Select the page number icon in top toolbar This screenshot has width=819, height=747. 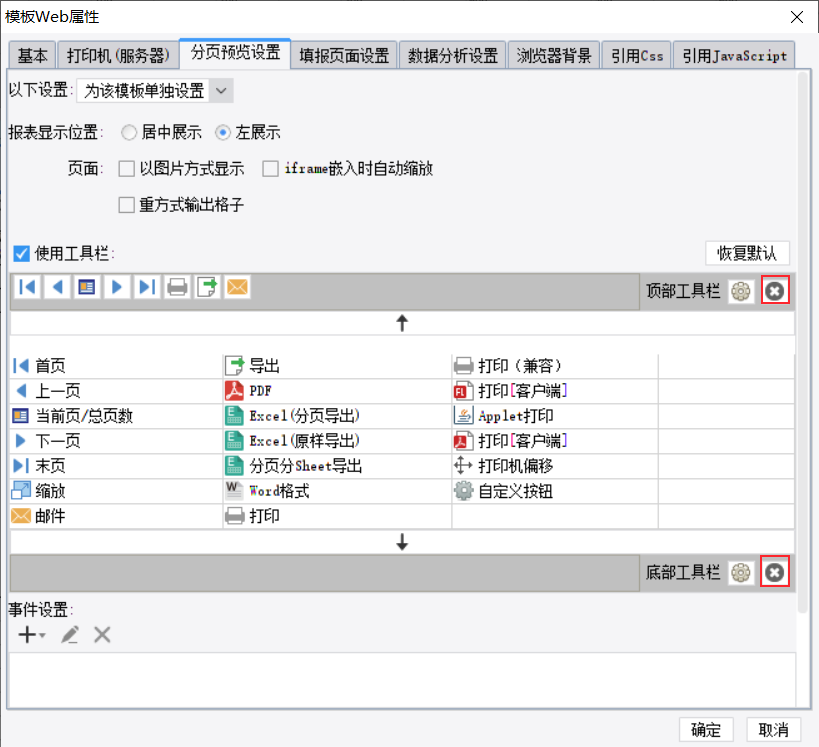coord(87,287)
